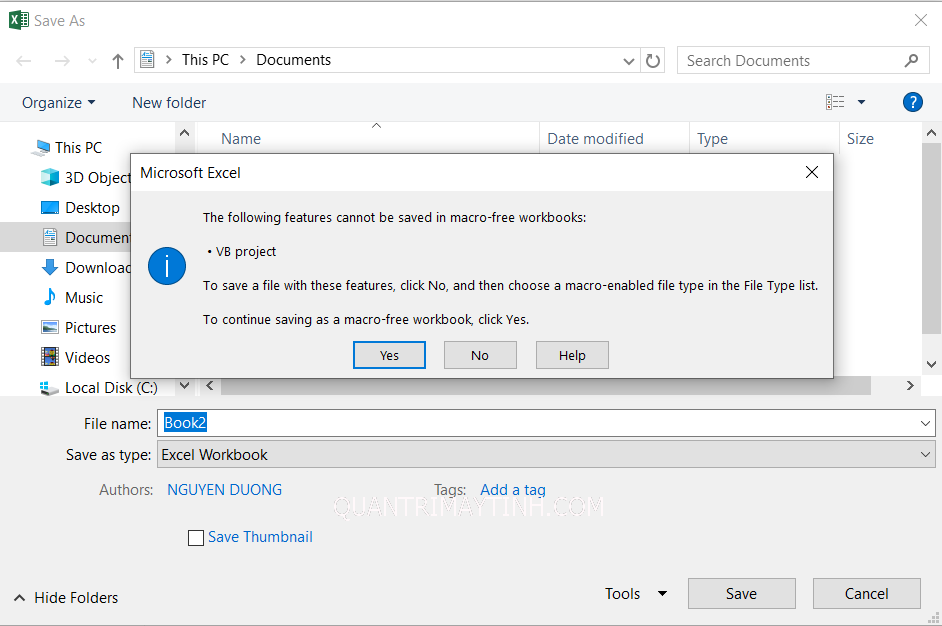Sort files by Size column

860,139
